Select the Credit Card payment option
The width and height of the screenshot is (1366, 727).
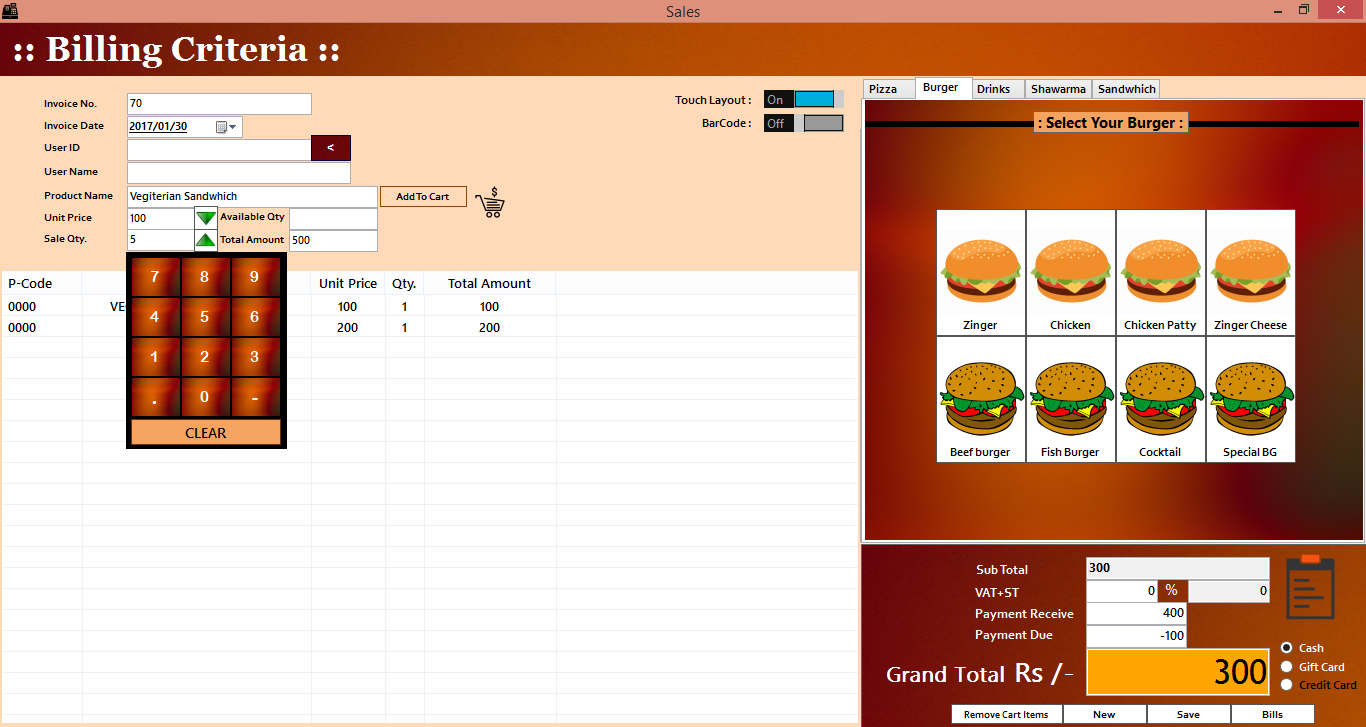(1287, 685)
